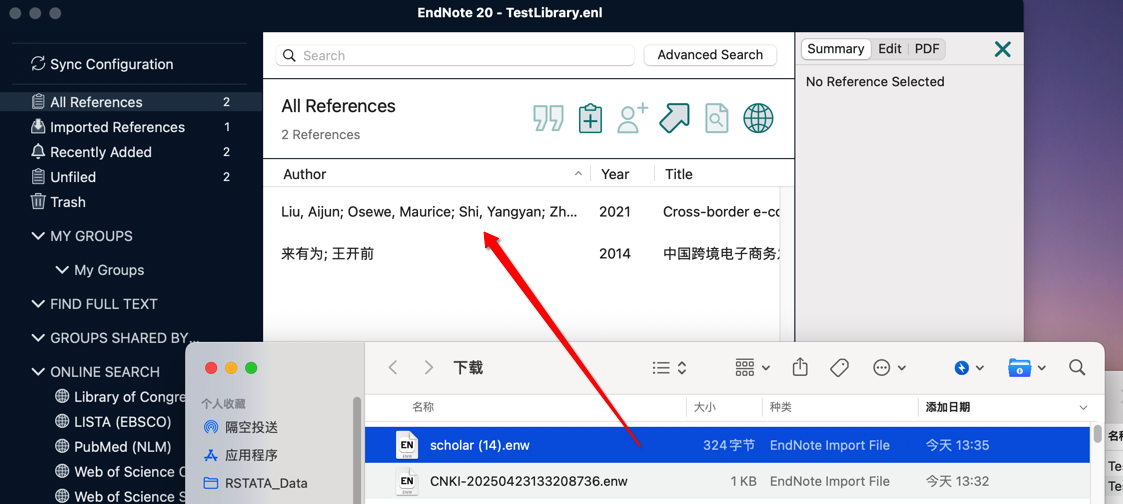Switch to the Edit tab
Screen dimensions: 1123x504
890,49
